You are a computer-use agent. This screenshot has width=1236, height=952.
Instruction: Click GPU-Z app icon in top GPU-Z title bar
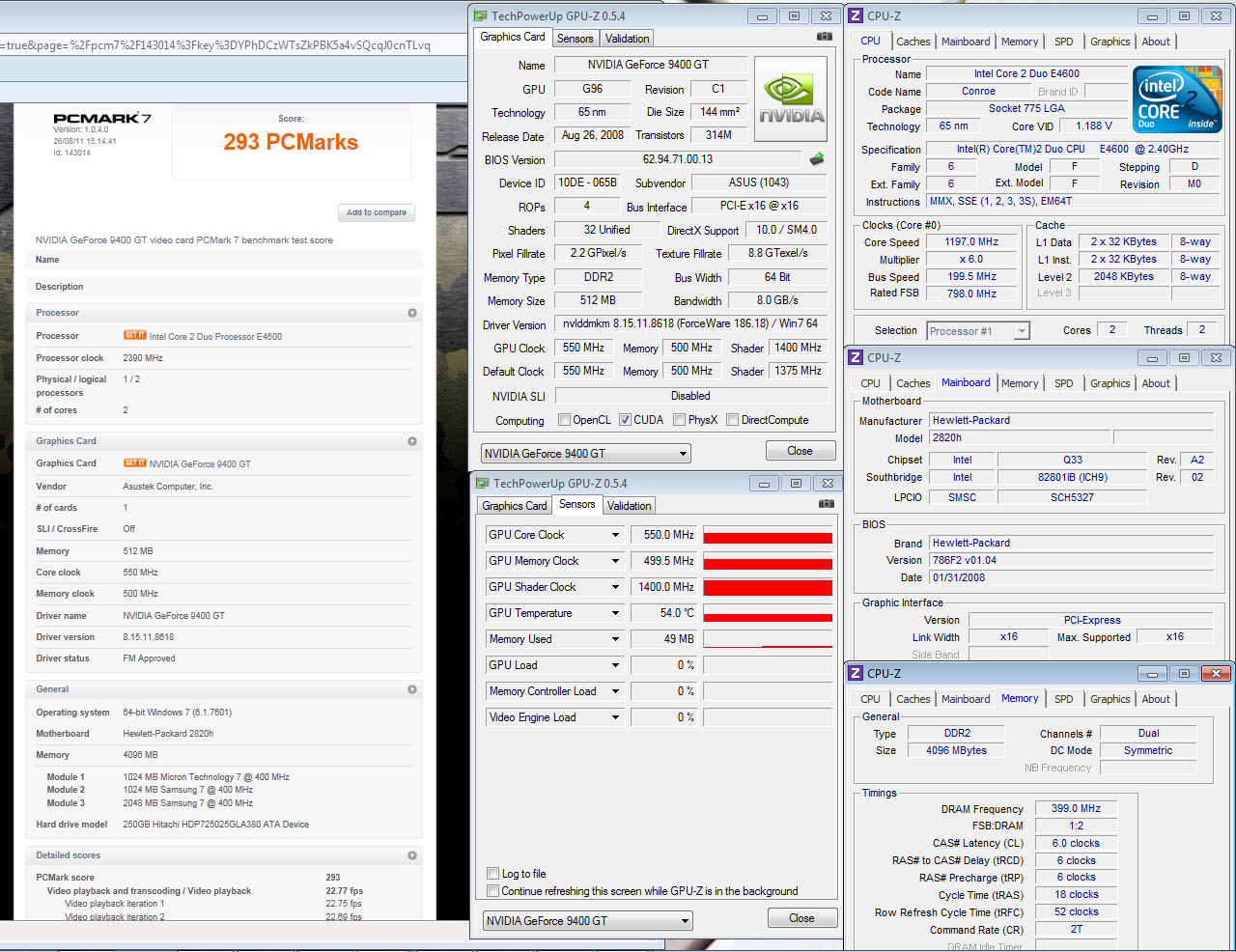tap(480, 15)
